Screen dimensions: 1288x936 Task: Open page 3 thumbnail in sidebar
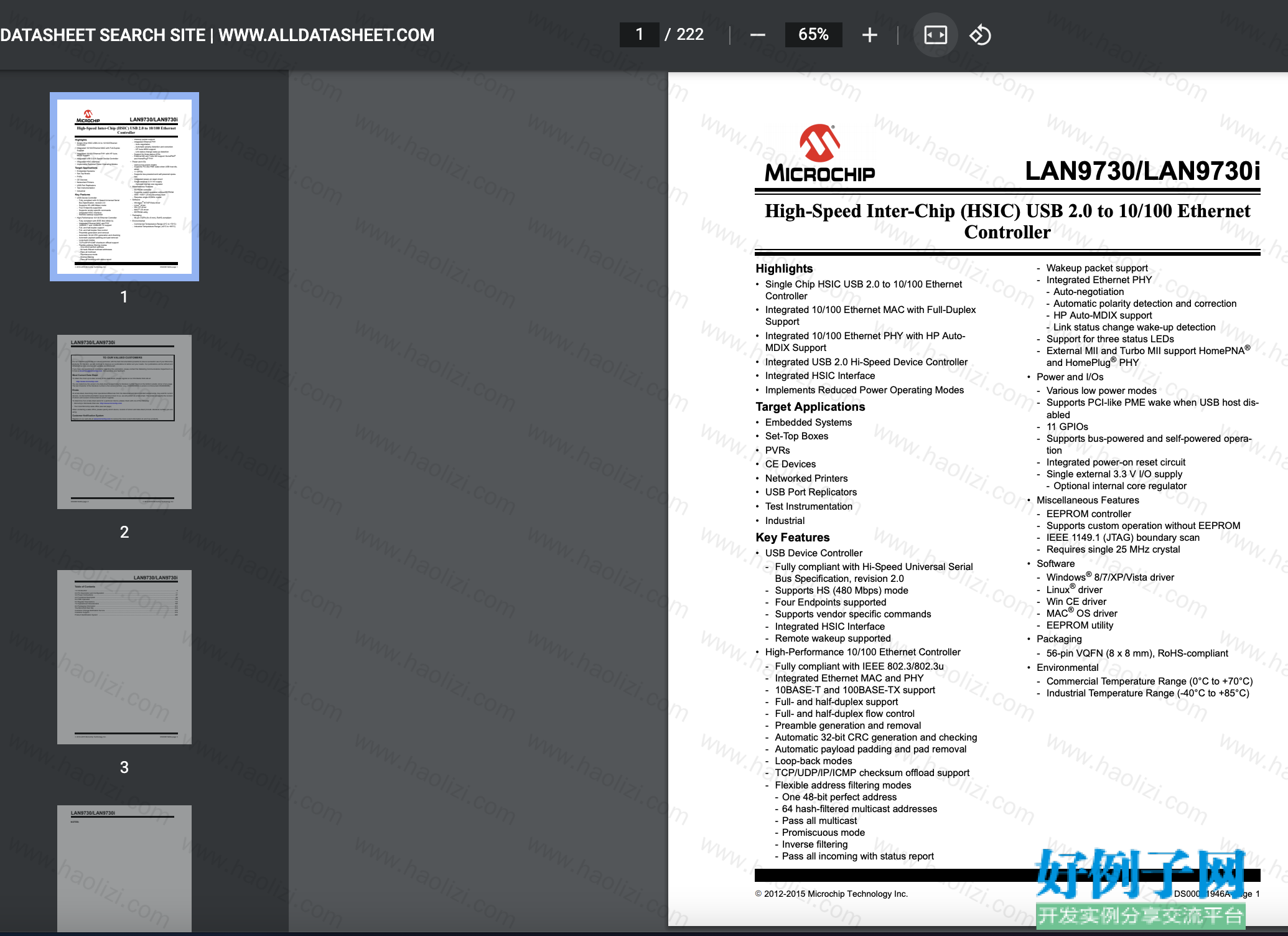(124, 657)
